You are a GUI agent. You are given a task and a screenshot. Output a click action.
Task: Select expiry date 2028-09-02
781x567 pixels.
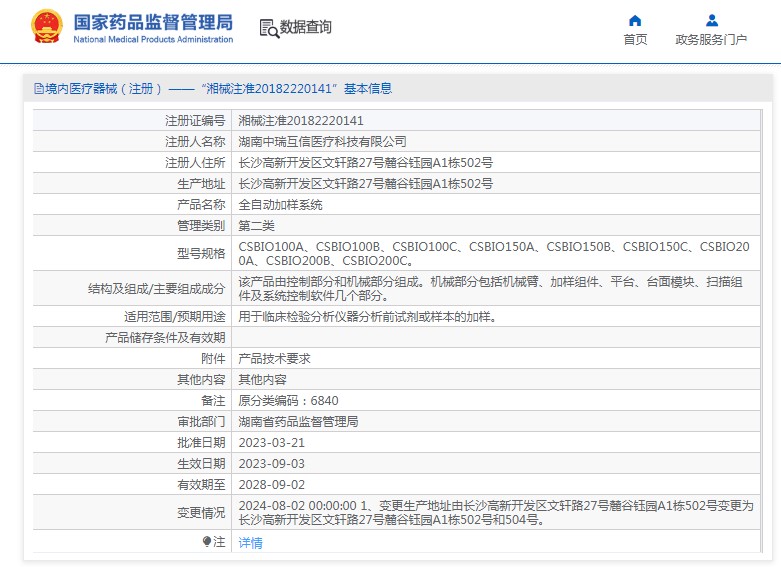[271, 484]
